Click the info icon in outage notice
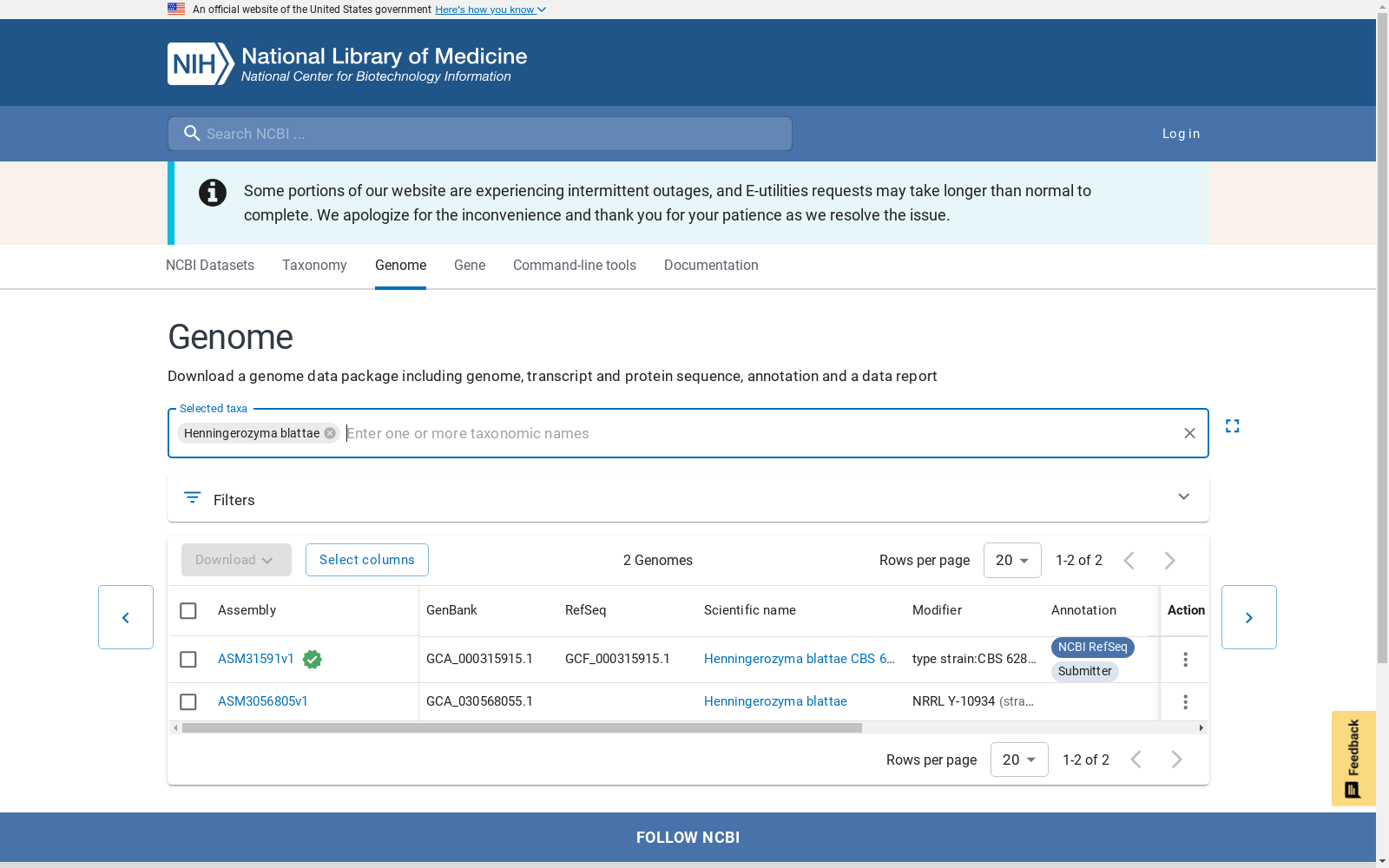This screenshot has width=1389, height=868. (213, 193)
